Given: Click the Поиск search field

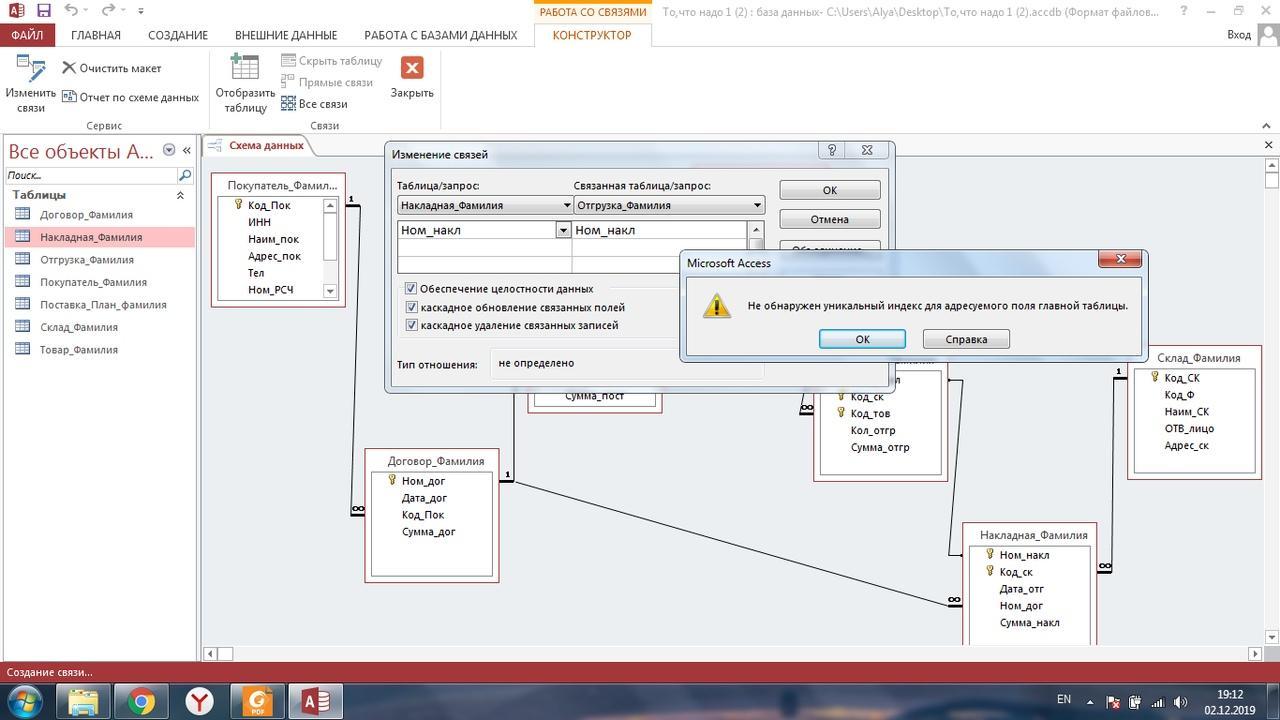Looking at the screenshot, I should pyautogui.click(x=90, y=175).
